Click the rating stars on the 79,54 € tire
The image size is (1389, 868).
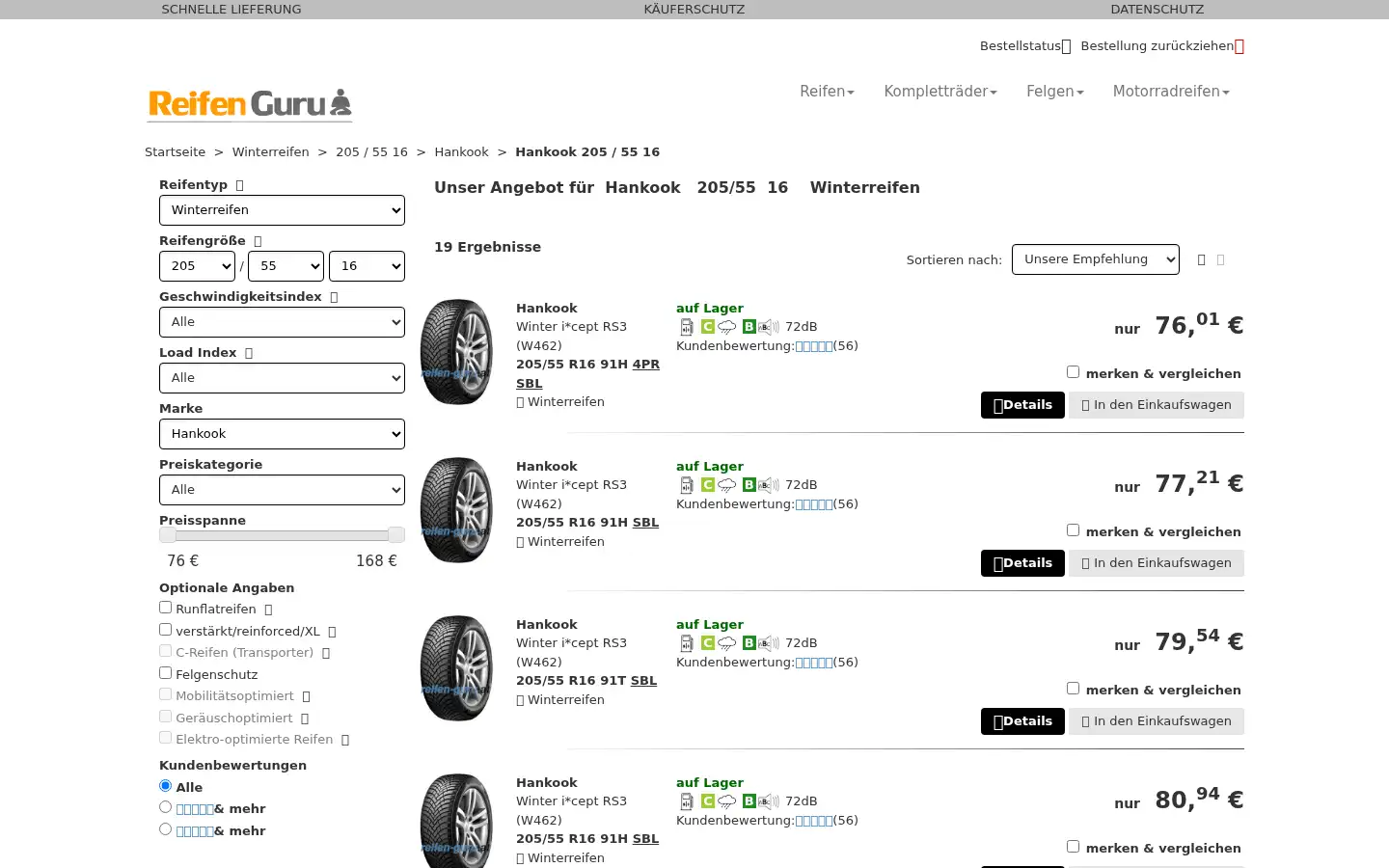pos(813,663)
